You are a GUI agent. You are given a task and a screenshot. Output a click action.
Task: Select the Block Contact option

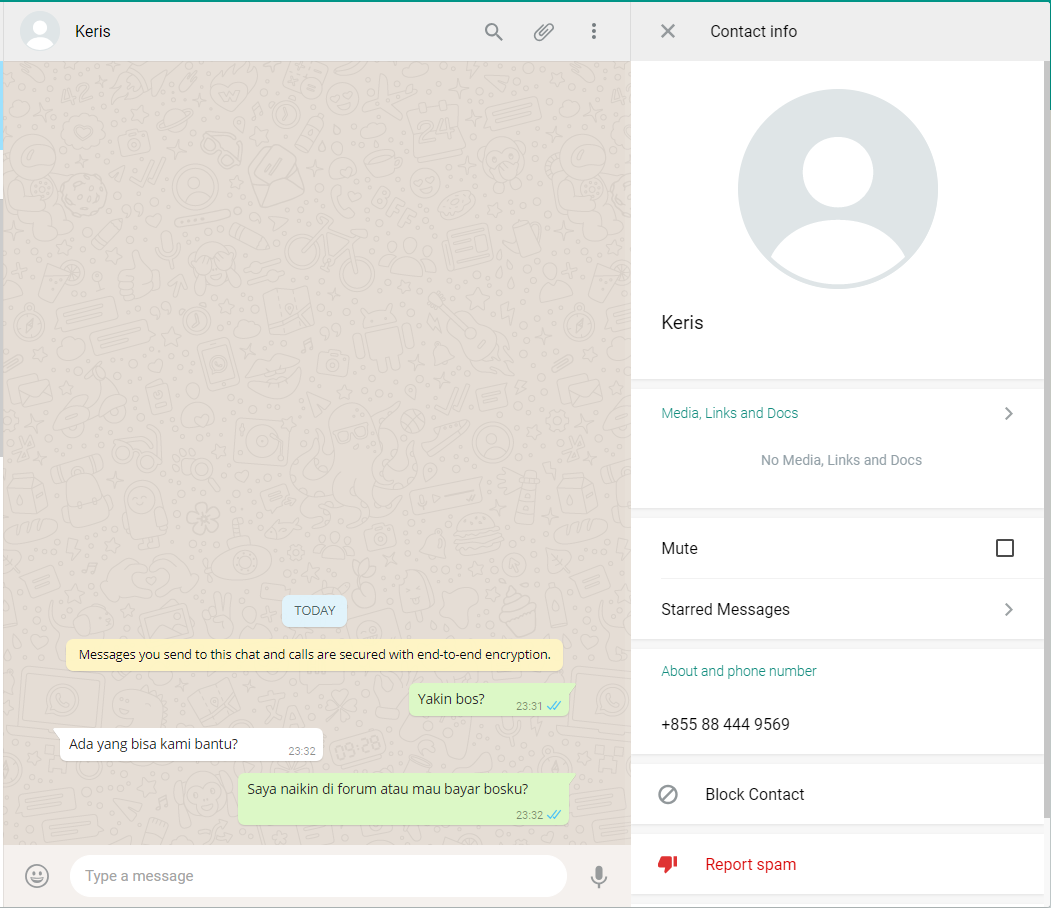(755, 794)
